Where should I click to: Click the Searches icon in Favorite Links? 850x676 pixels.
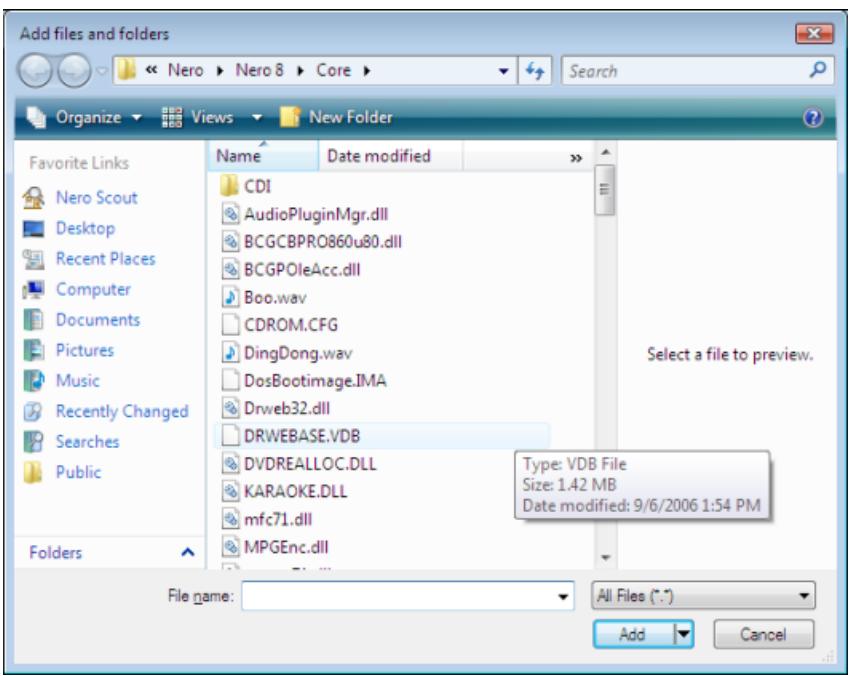33,442
